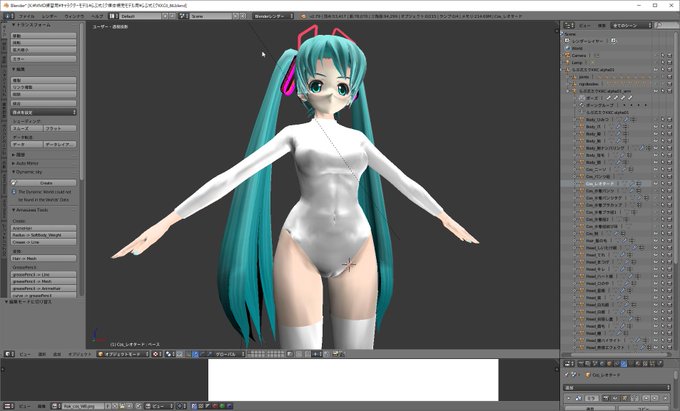Image resolution: width=680 pixels, height=411 pixels.
Task: Click the ポーズ pose icon in outliner
Action: point(582,98)
